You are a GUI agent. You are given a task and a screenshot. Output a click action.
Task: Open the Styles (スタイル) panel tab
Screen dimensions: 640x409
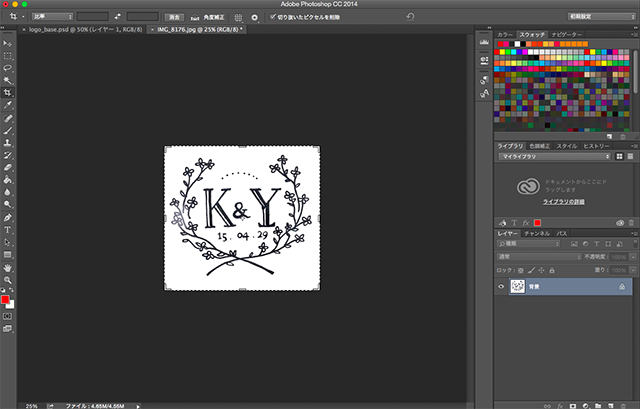[x=567, y=146]
